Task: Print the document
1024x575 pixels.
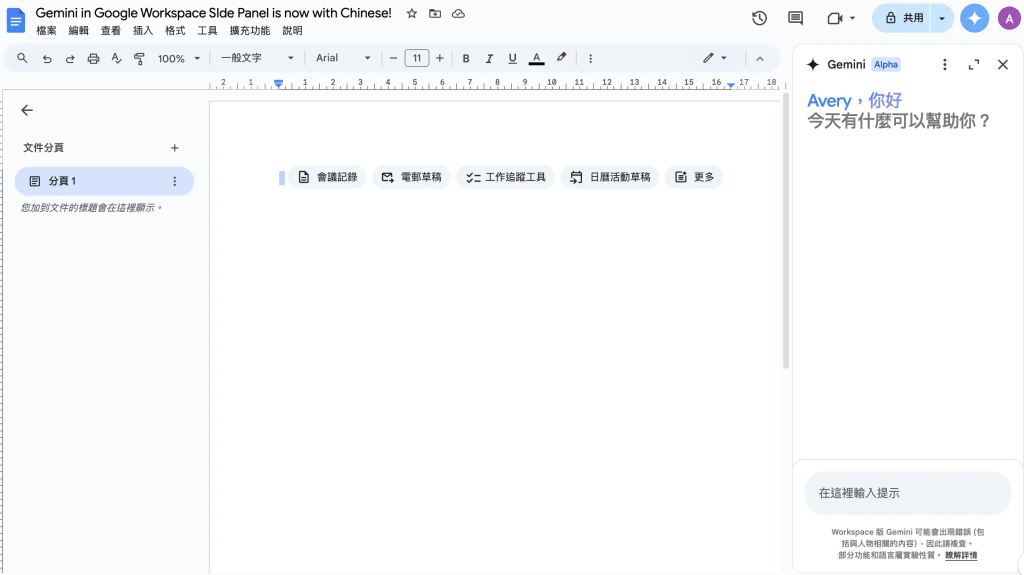Action: (x=93, y=58)
